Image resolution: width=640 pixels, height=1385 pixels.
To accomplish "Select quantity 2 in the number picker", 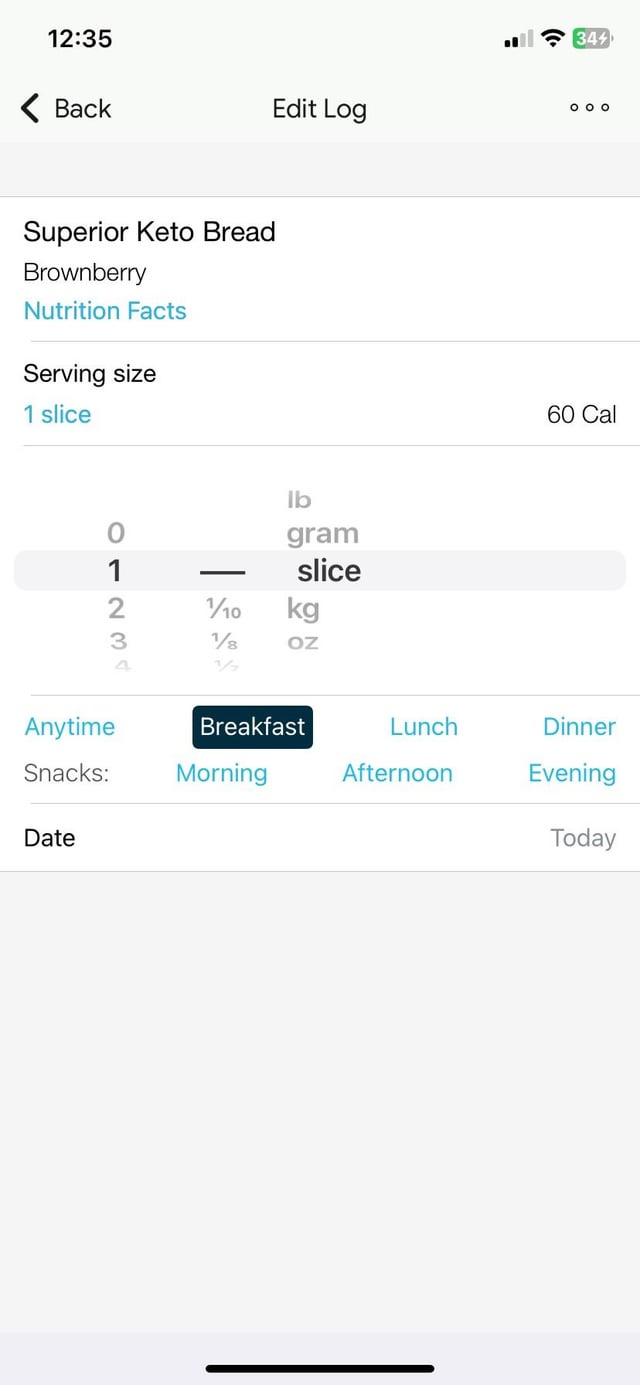I will click(116, 608).
